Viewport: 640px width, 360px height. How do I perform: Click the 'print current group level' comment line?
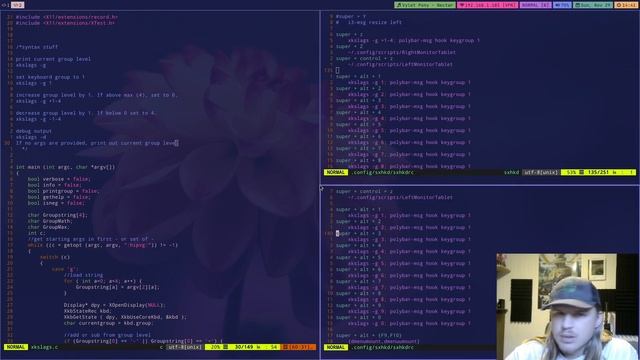click(53, 59)
